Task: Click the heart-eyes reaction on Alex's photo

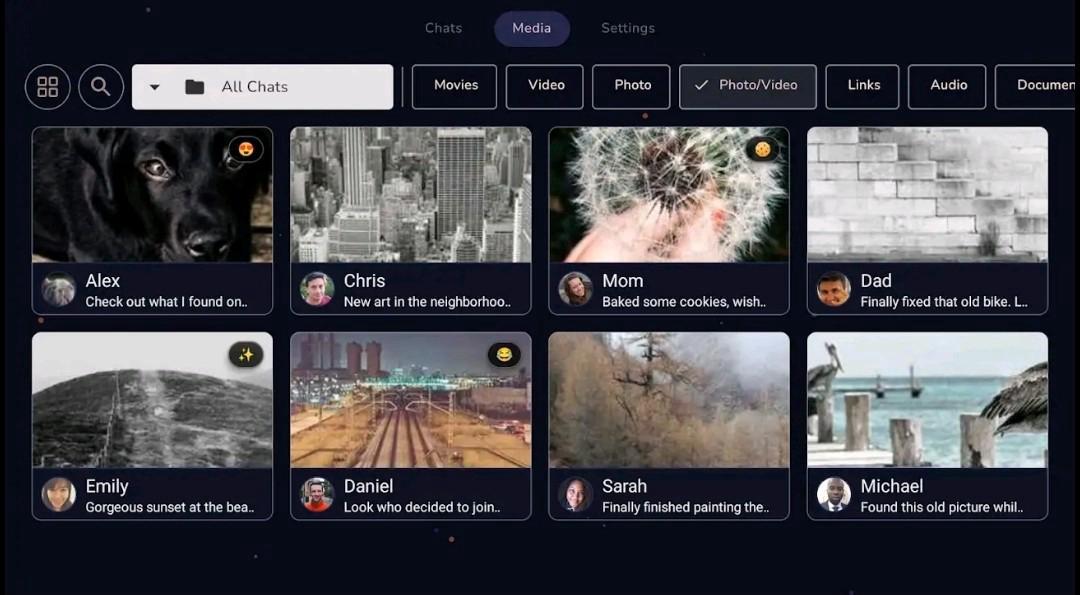Action: pos(244,148)
